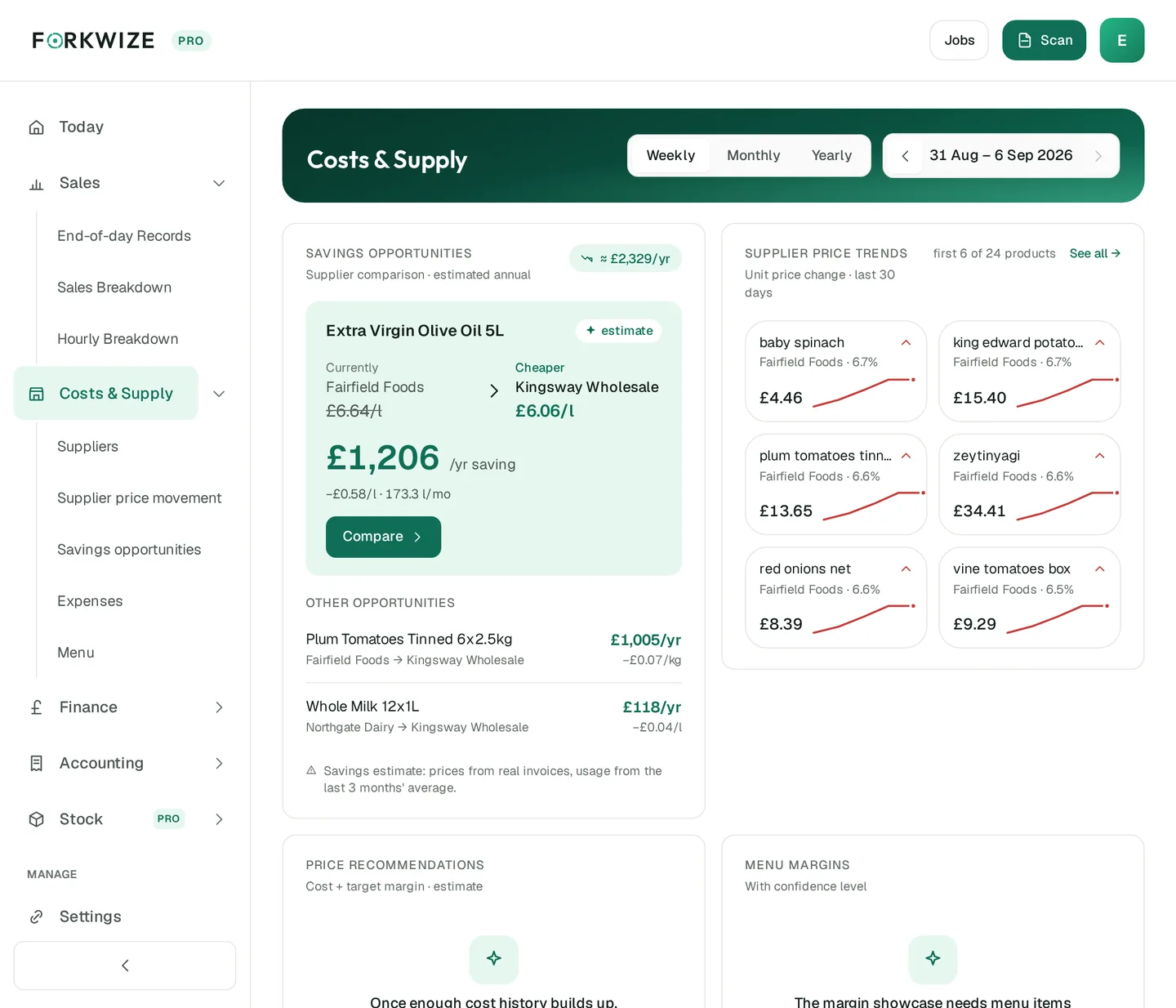Viewport: 1176px width, 1008px height.
Task: Open the red onions net price card
Action: [836, 598]
